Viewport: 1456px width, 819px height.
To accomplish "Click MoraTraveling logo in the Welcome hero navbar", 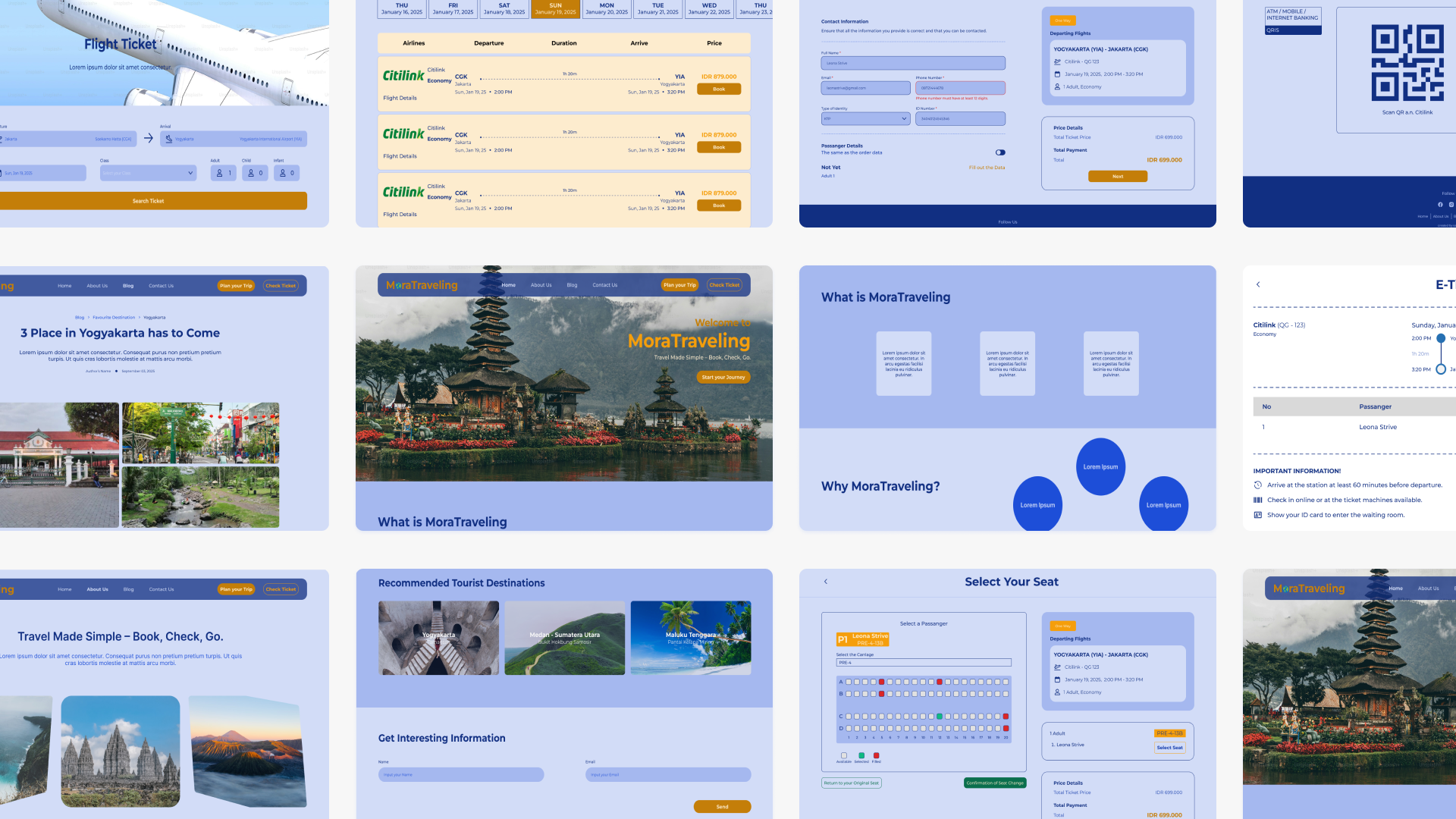I will click(x=422, y=285).
